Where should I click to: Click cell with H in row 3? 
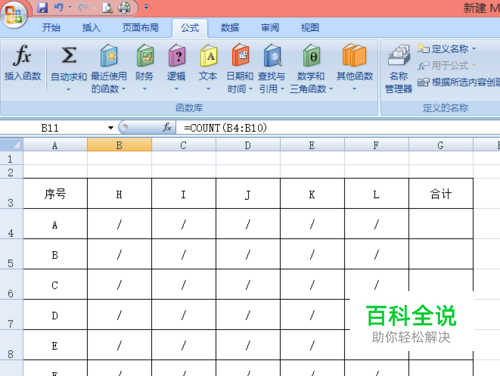(x=119, y=194)
